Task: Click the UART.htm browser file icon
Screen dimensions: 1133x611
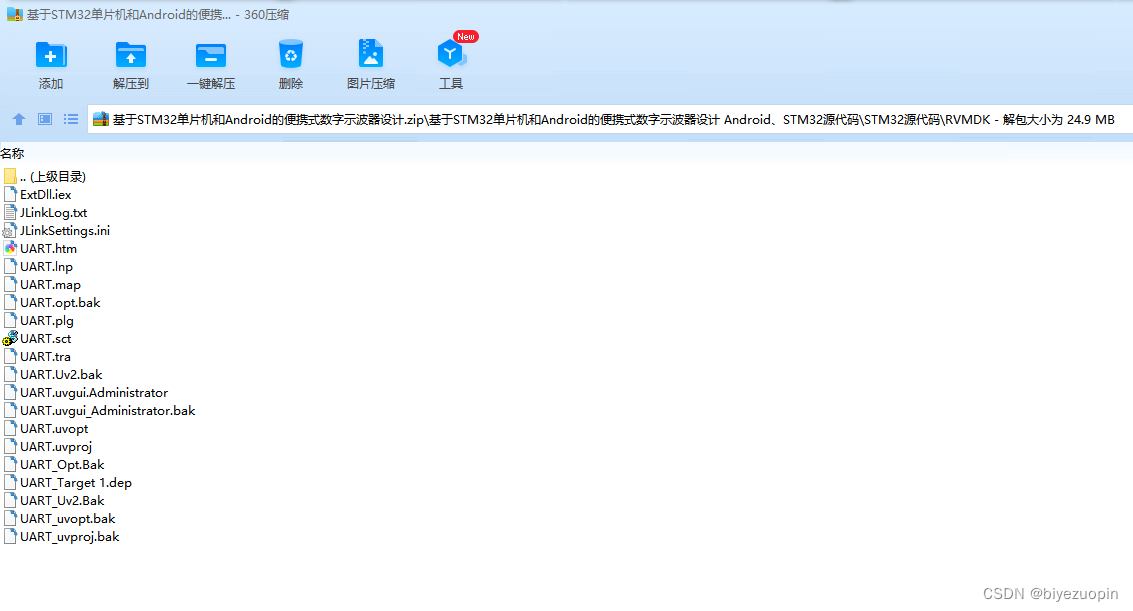Action: pyautogui.click(x=10, y=248)
